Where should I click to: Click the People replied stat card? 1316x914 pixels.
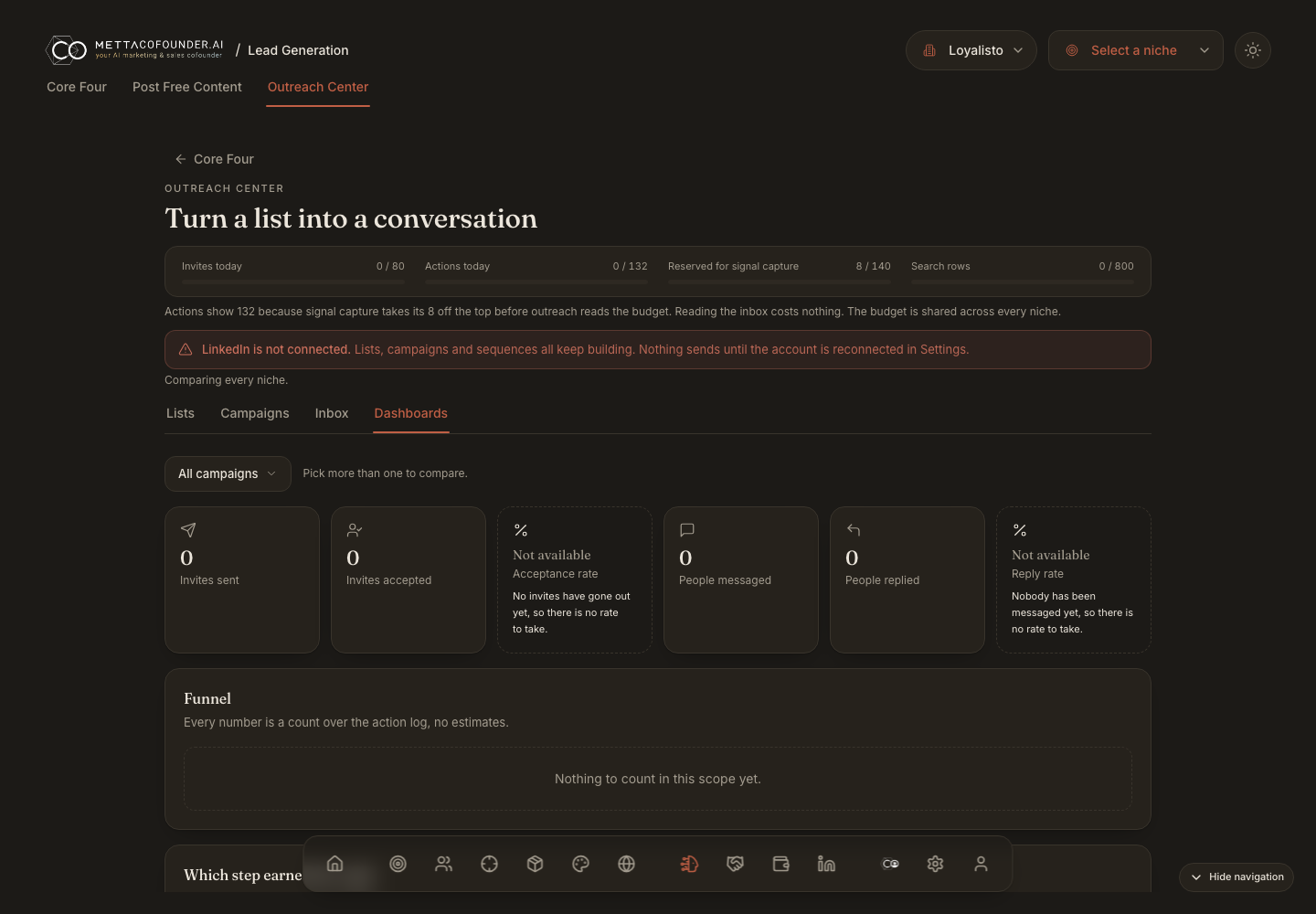pos(907,579)
